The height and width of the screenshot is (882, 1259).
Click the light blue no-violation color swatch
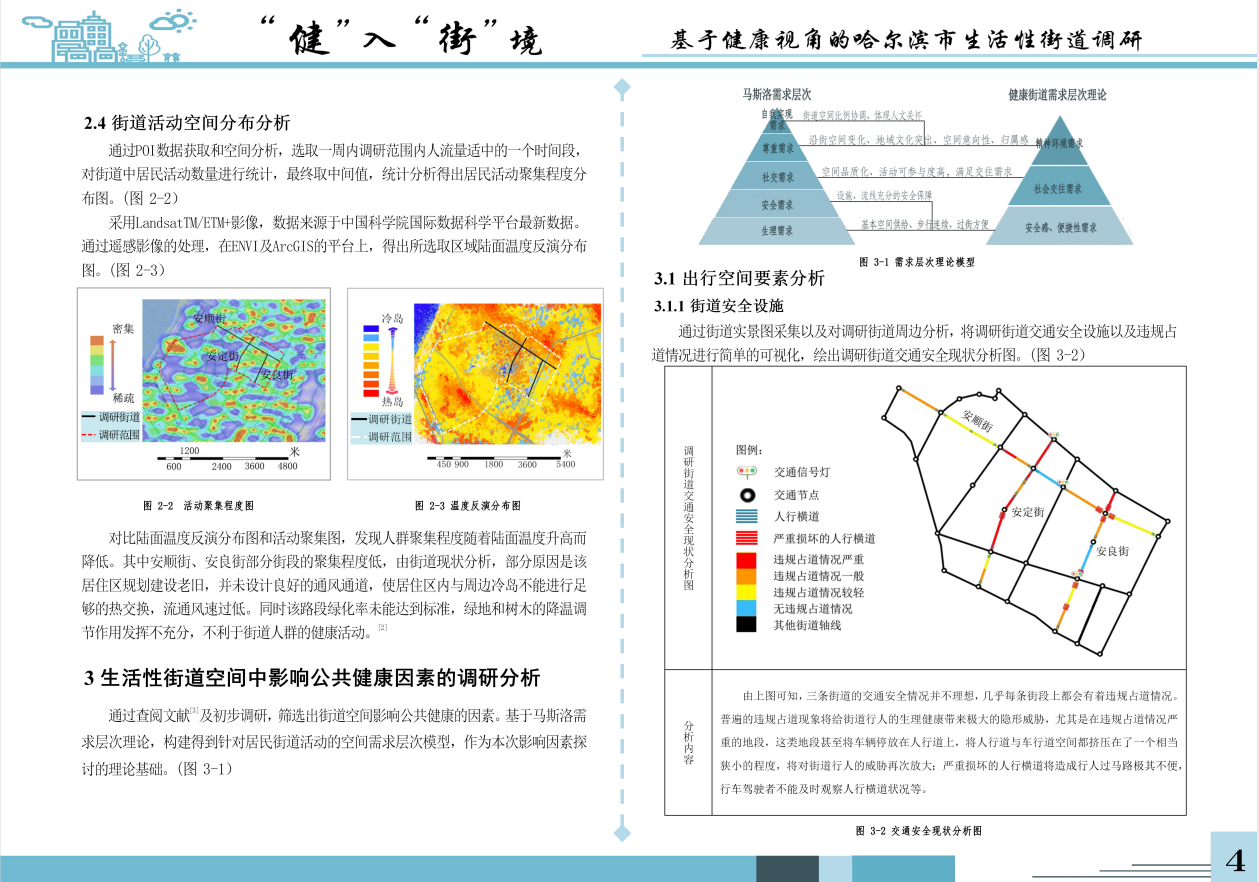(x=746, y=608)
